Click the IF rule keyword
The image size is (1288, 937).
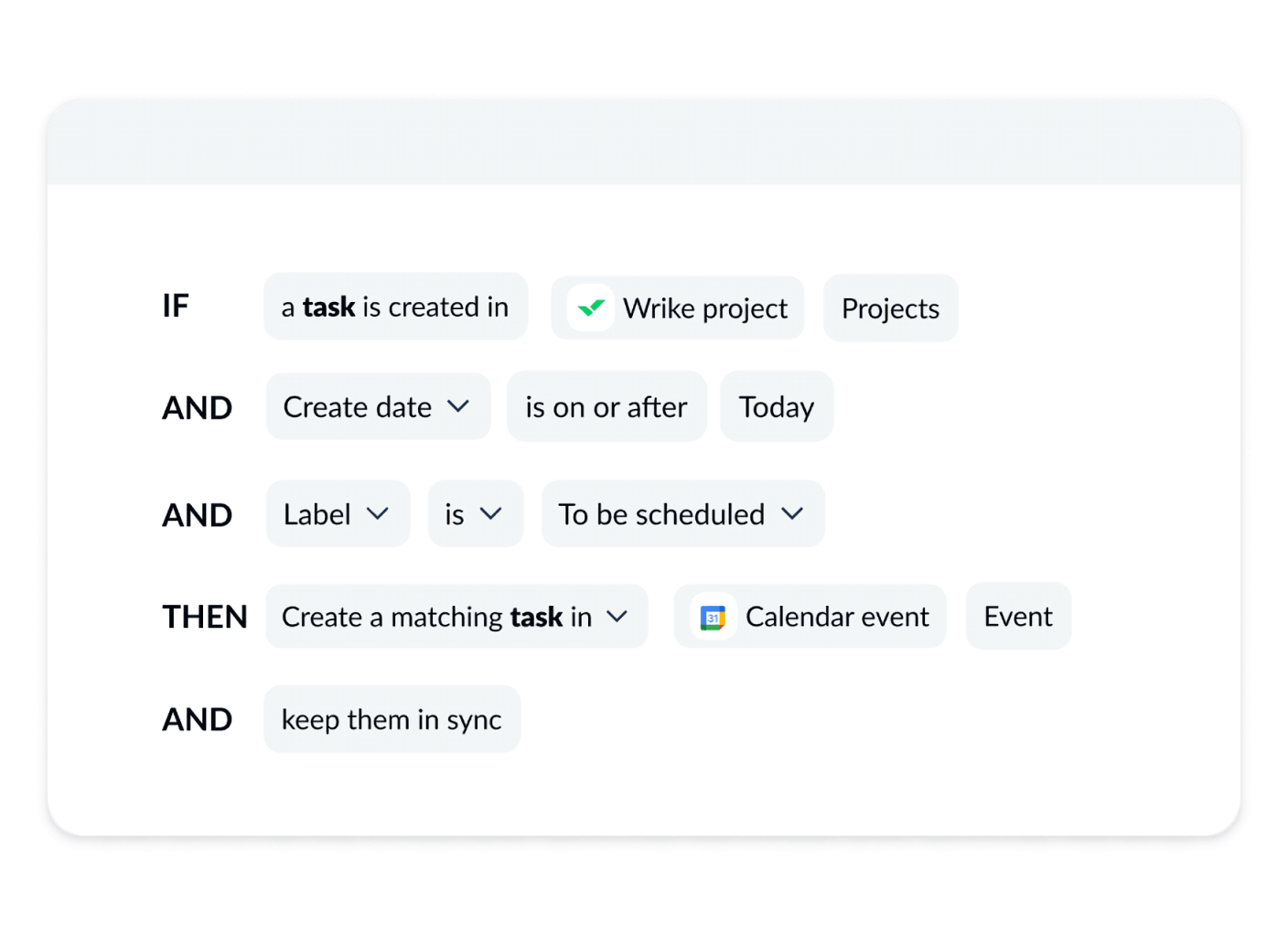176,306
